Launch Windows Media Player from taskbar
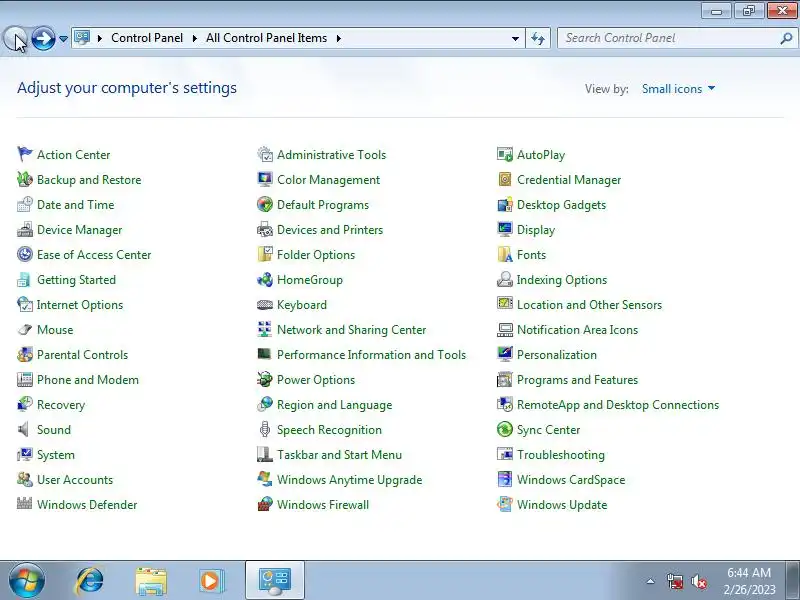Viewport: 800px width, 600px height. 210,581
